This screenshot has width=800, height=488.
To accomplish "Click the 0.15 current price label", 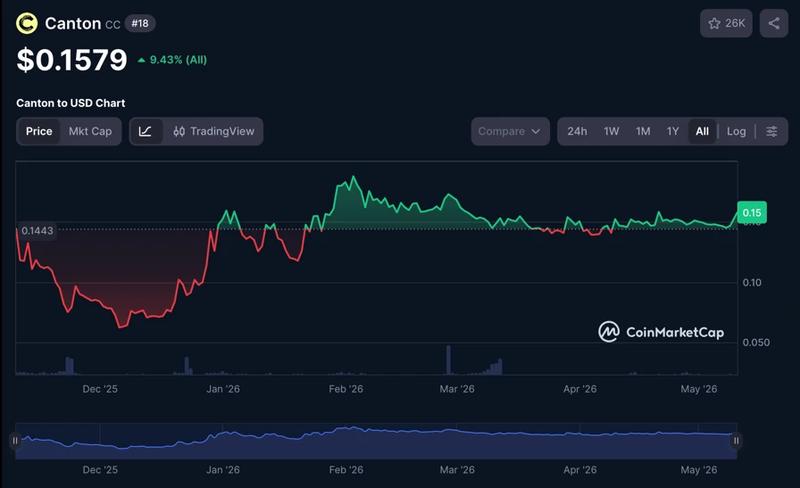I will (x=752, y=213).
